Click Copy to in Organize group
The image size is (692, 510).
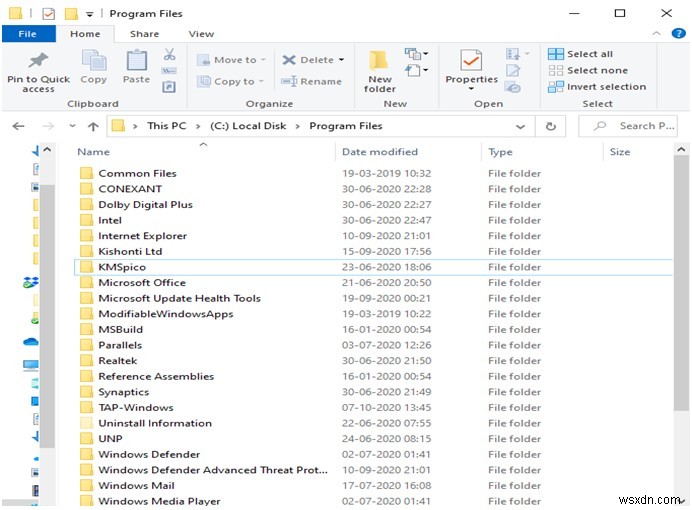tap(230, 82)
